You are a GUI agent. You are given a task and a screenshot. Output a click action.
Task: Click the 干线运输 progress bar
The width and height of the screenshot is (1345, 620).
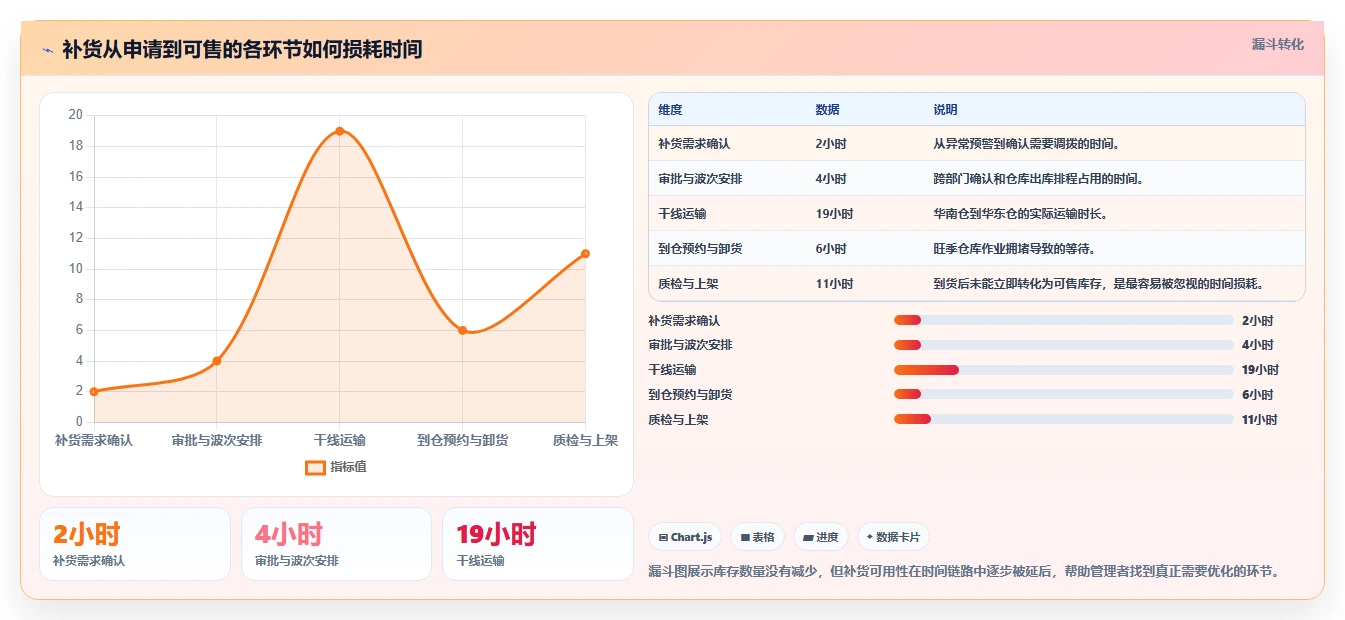tap(1064, 370)
